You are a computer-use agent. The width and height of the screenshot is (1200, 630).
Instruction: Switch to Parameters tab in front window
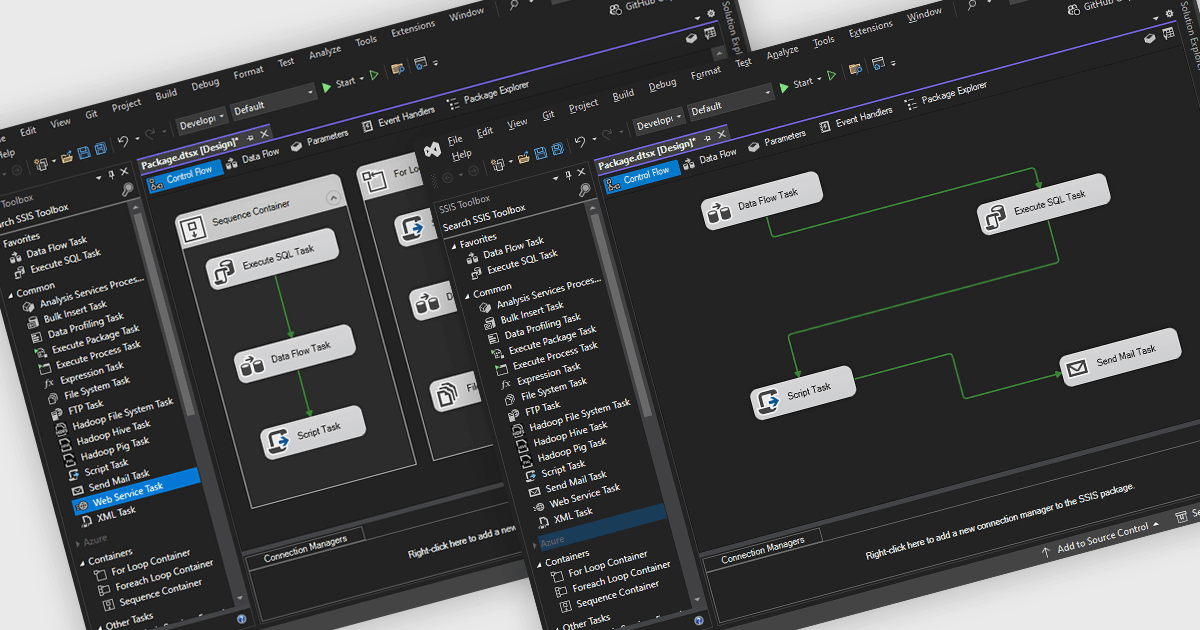(x=775, y=142)
